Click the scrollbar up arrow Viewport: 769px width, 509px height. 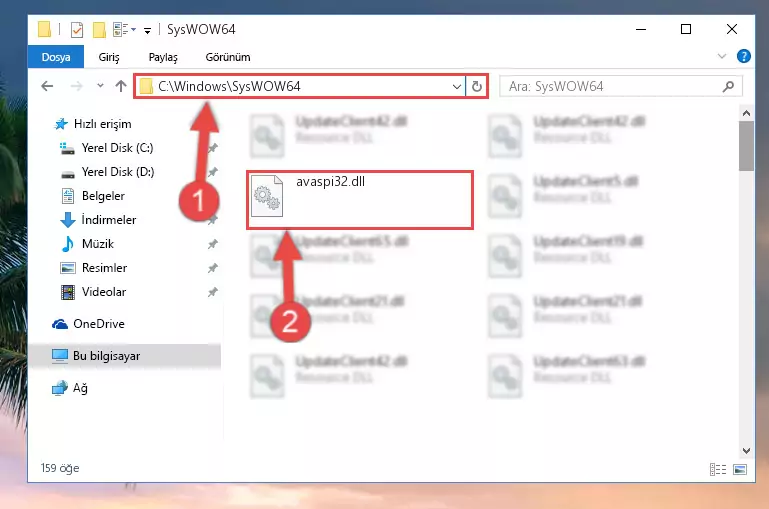(746, 113)
